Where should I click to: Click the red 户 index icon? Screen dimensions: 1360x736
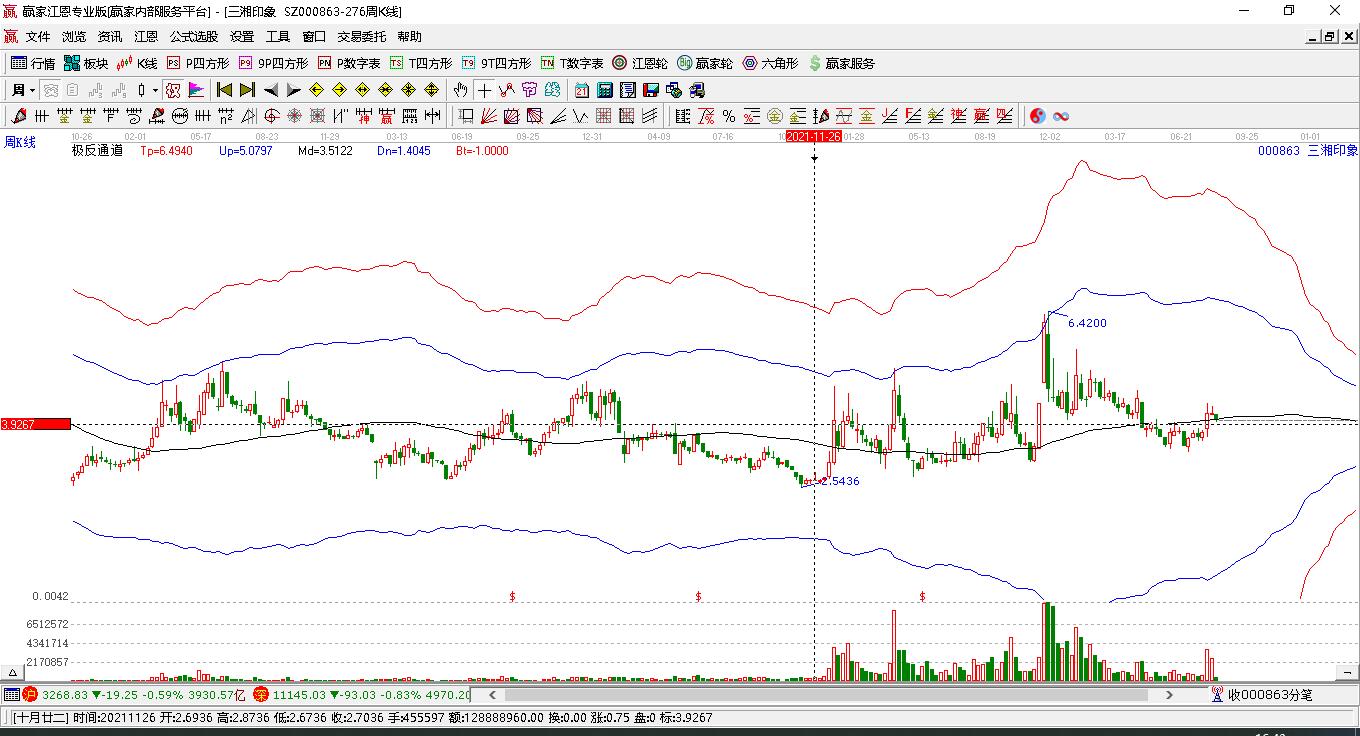point(29,694)
